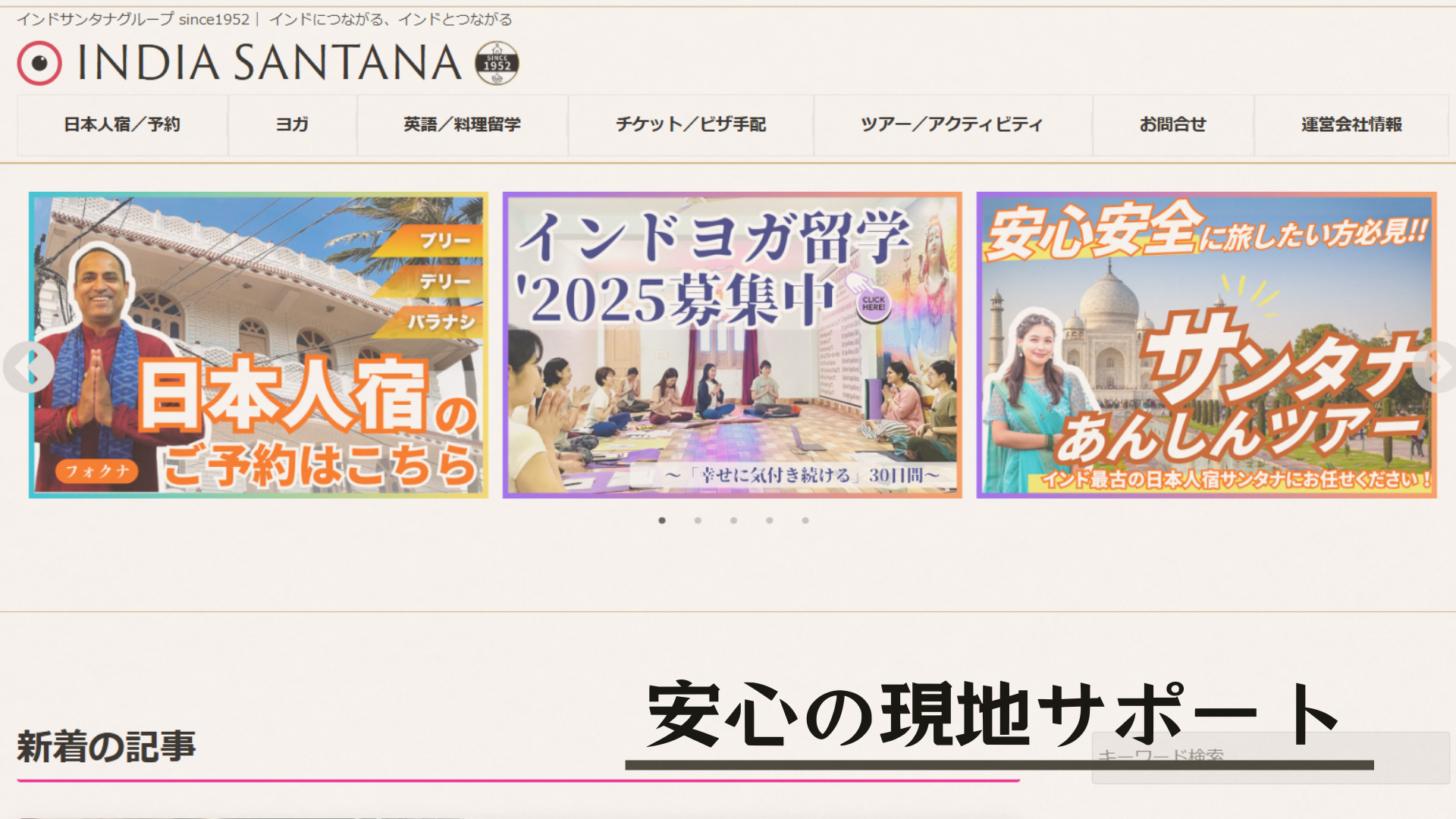Click the キーワード検索 search field

(1270, 758)
